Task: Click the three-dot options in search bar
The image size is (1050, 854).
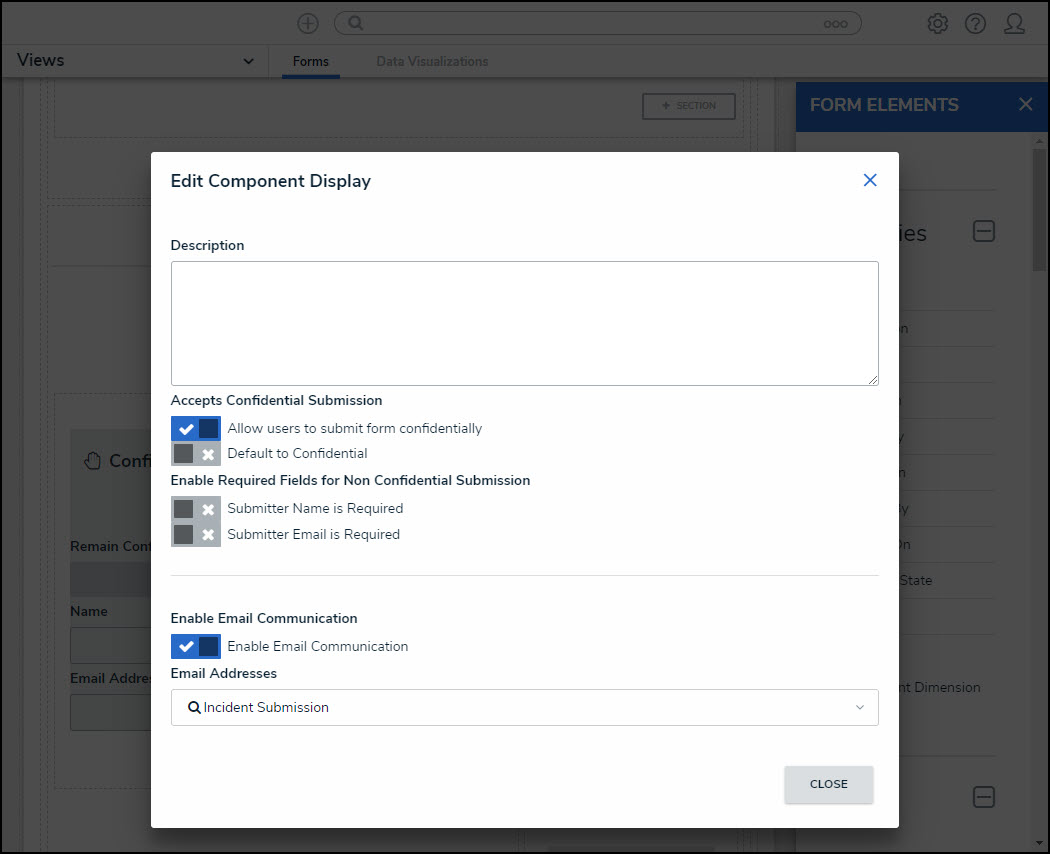Action: (x=835, y=24)
